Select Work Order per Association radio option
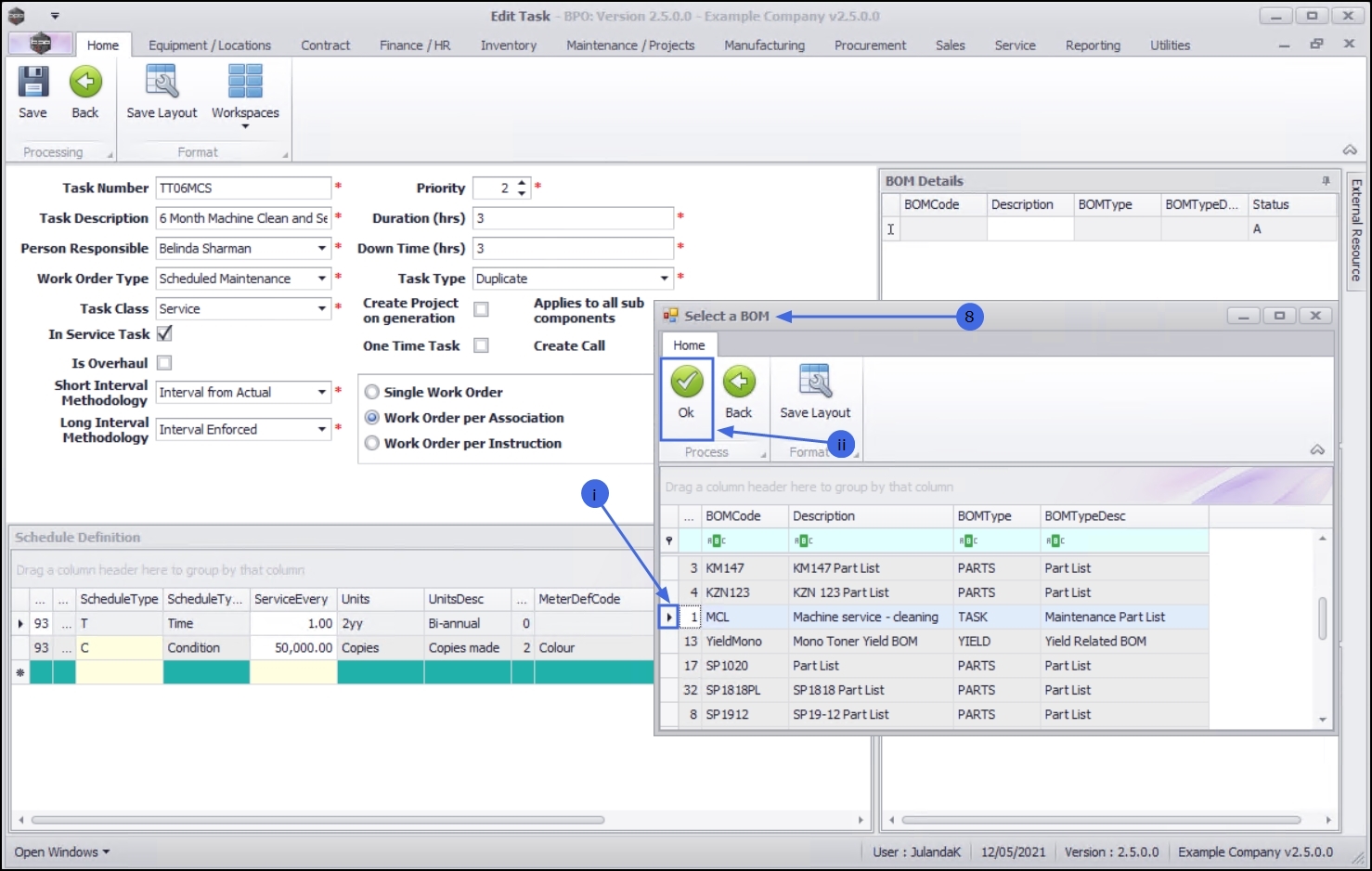 point(372,418)
